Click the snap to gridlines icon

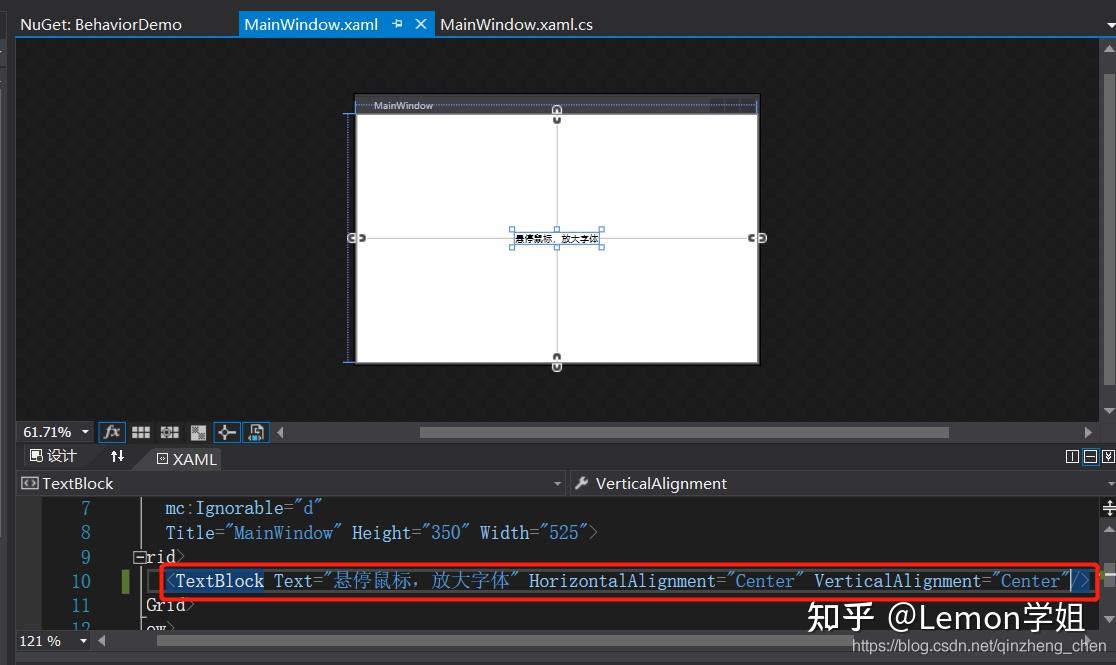click(x=167, y=431)
